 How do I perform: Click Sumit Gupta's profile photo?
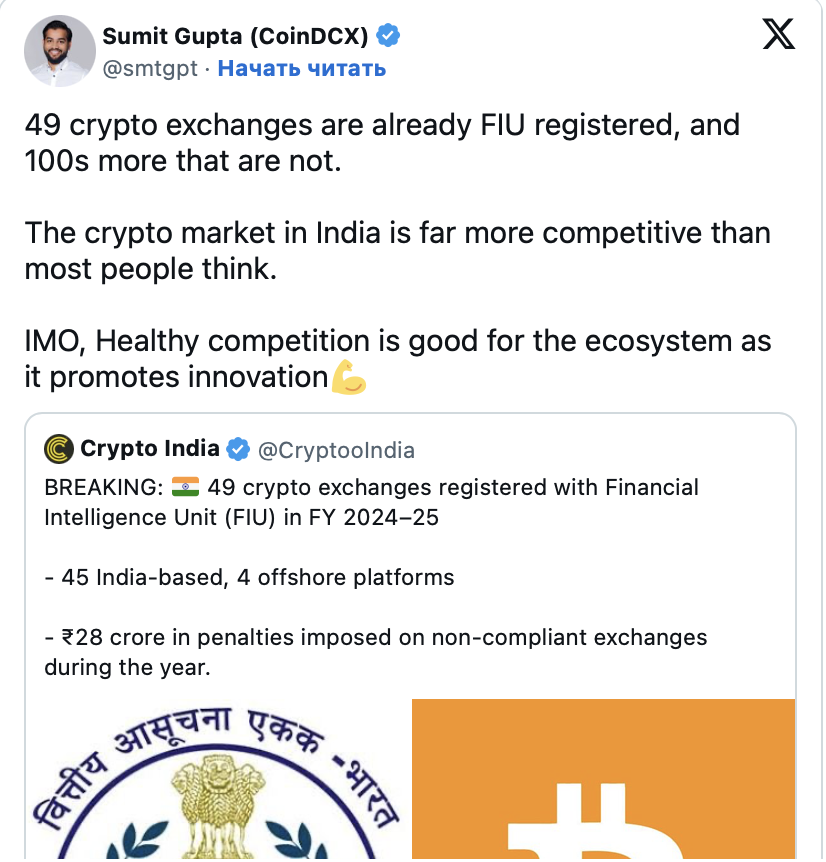(57, 51)
